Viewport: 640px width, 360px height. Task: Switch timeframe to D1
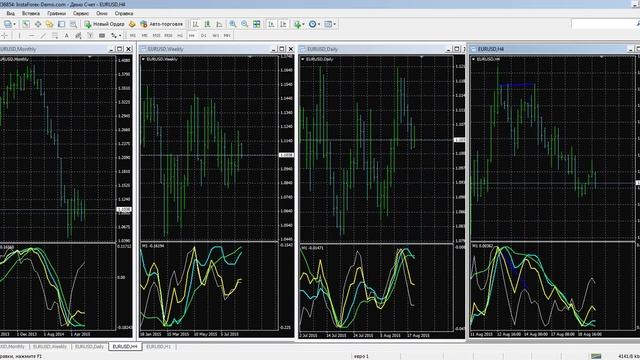(x=204, y=36)
